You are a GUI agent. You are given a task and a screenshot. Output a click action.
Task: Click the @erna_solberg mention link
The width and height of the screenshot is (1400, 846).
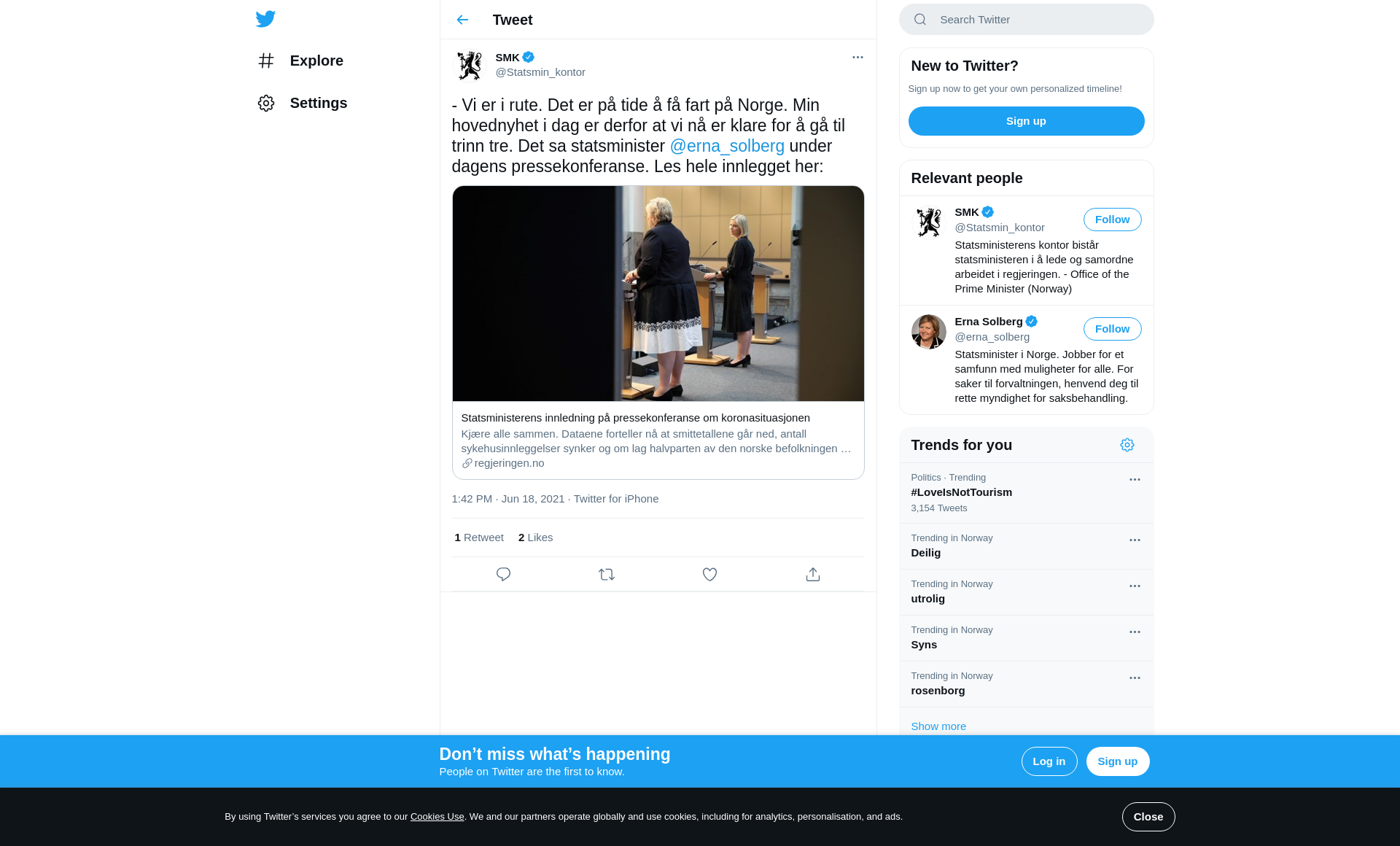point(727,146)
